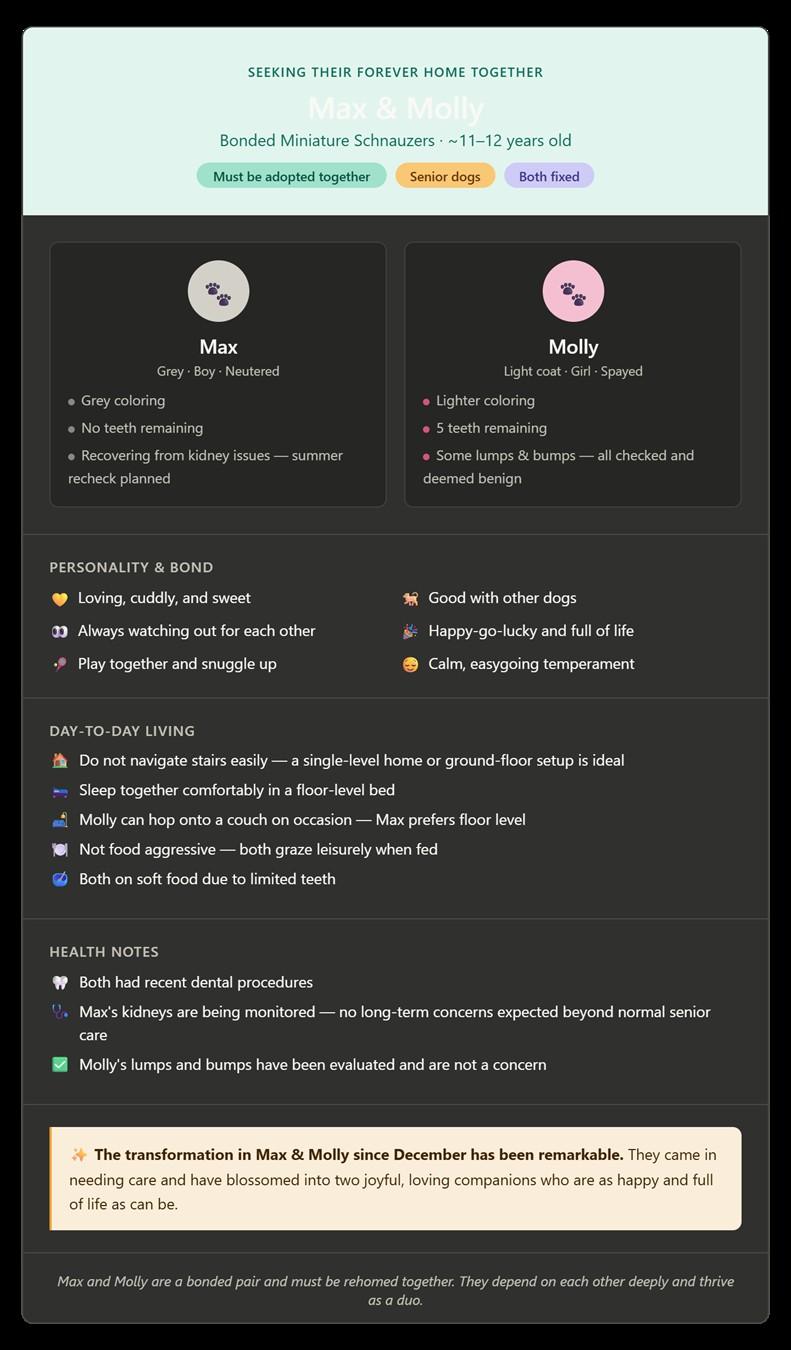This screenshot has height=1350, width=791.
Task: Click Molly's pink paw print avatar
Action: click(573, 291)
